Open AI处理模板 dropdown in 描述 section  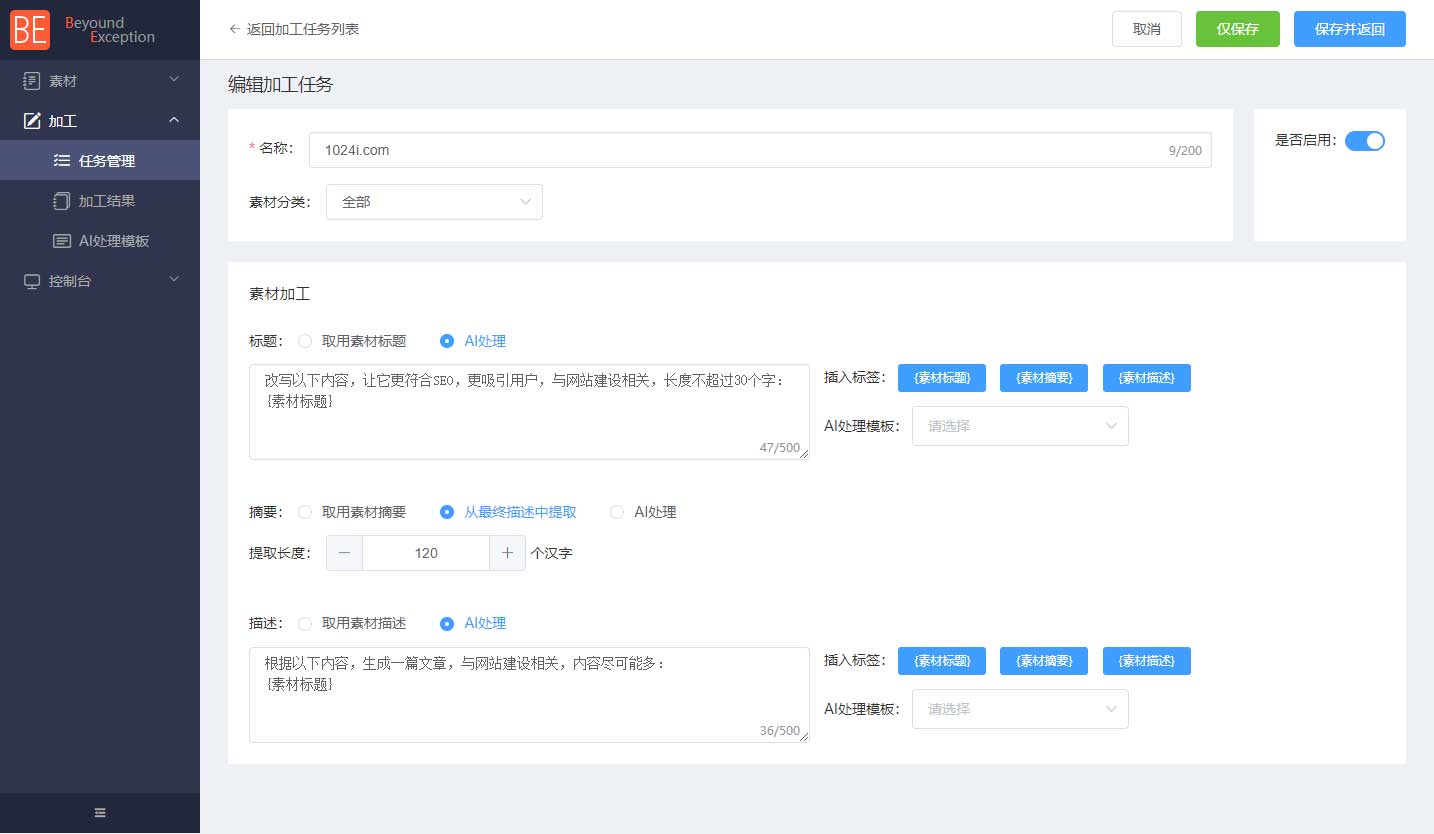pyautogui.click(x=1020, y=709)
